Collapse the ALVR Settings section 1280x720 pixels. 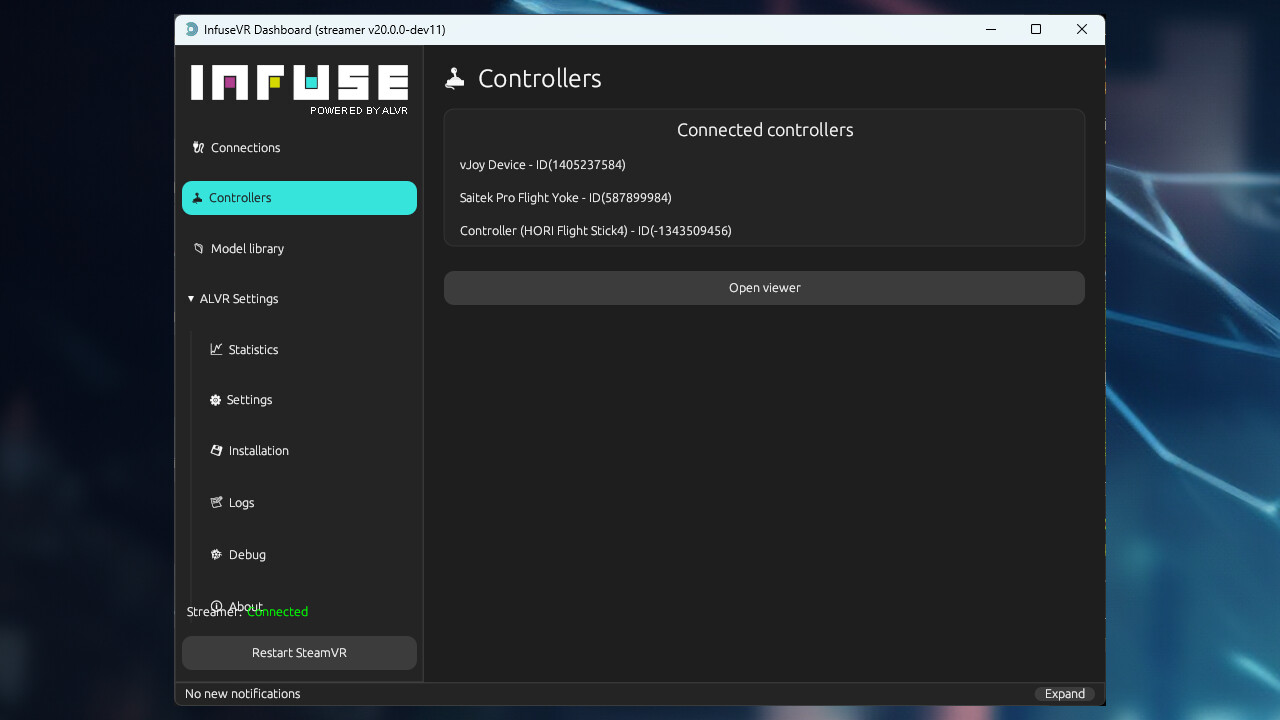190,298
